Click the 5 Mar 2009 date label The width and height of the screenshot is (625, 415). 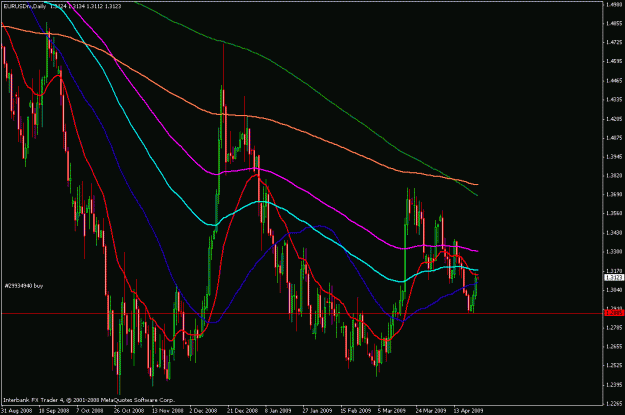pos(392,410)
